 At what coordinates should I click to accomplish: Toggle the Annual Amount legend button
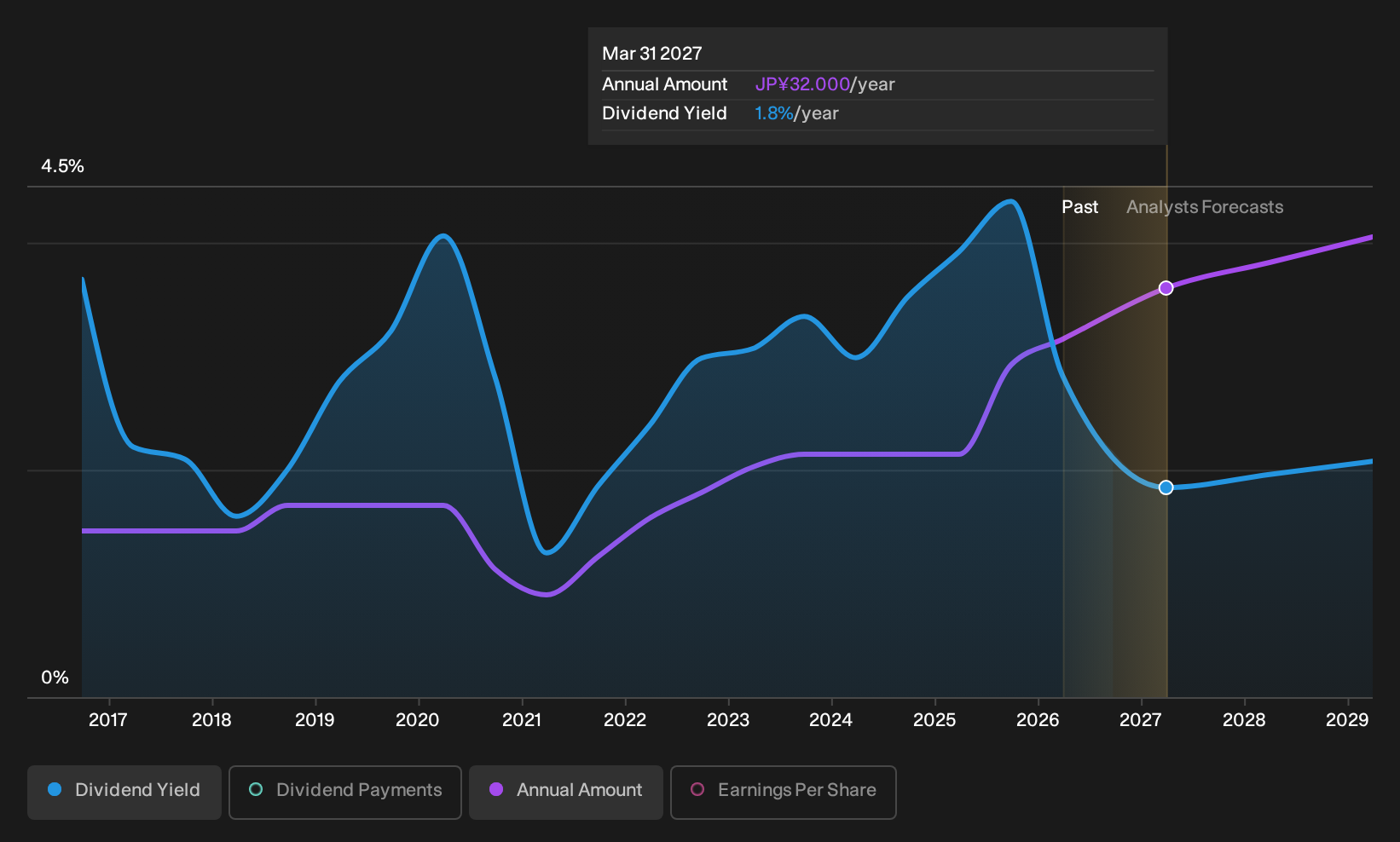click(x=566, y=792)
